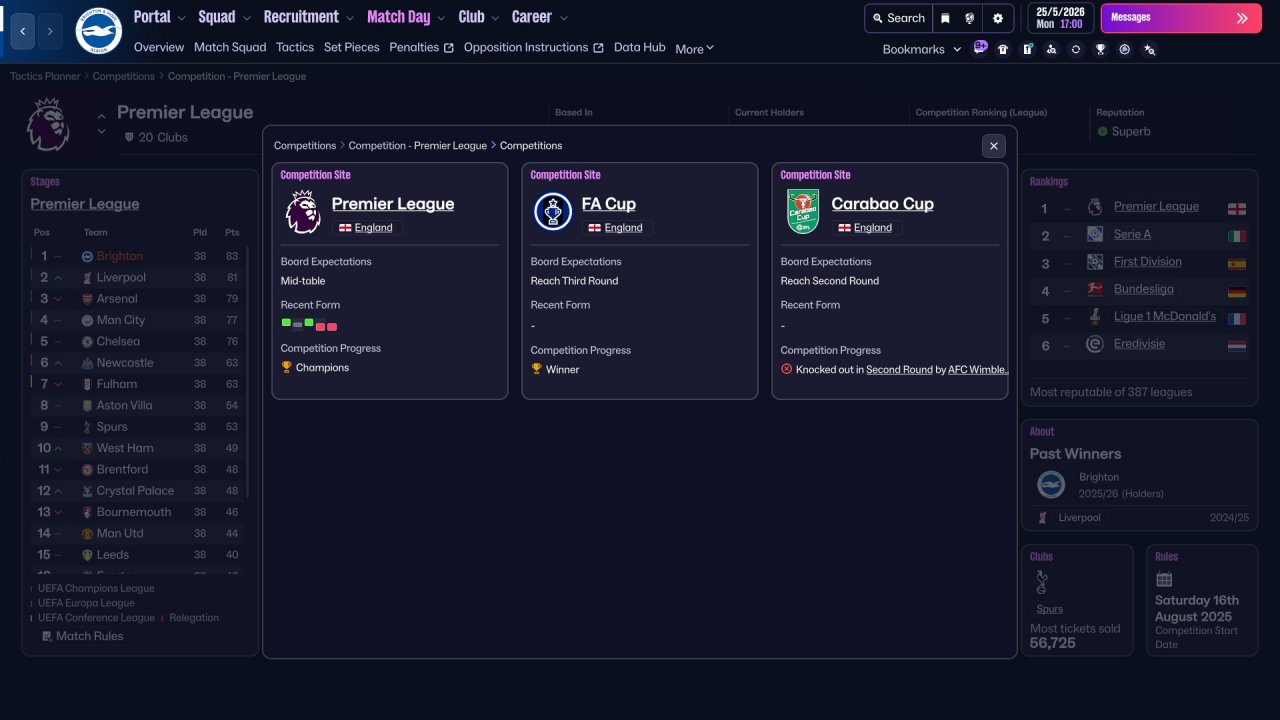Click the Competitions breadcrumb in the page header
This screenshot has width=1280, height=720.
[x=123, y=76]
